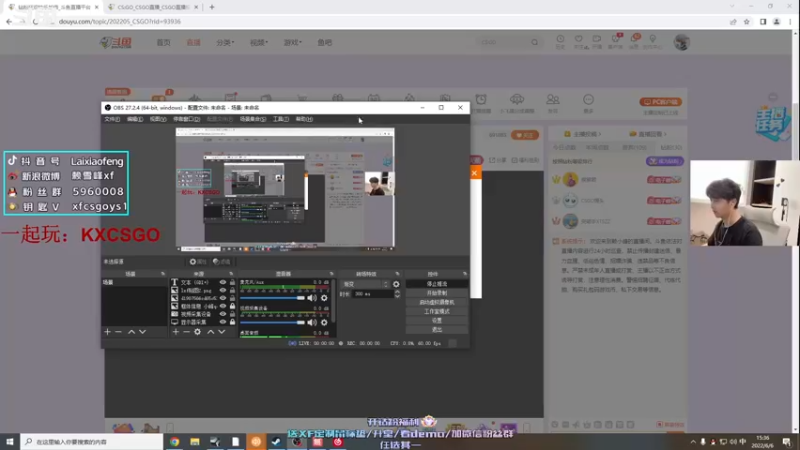Hide the 文本 (GDI+) source in OBS
Viewport: 800px width, 450px height.
222,282
